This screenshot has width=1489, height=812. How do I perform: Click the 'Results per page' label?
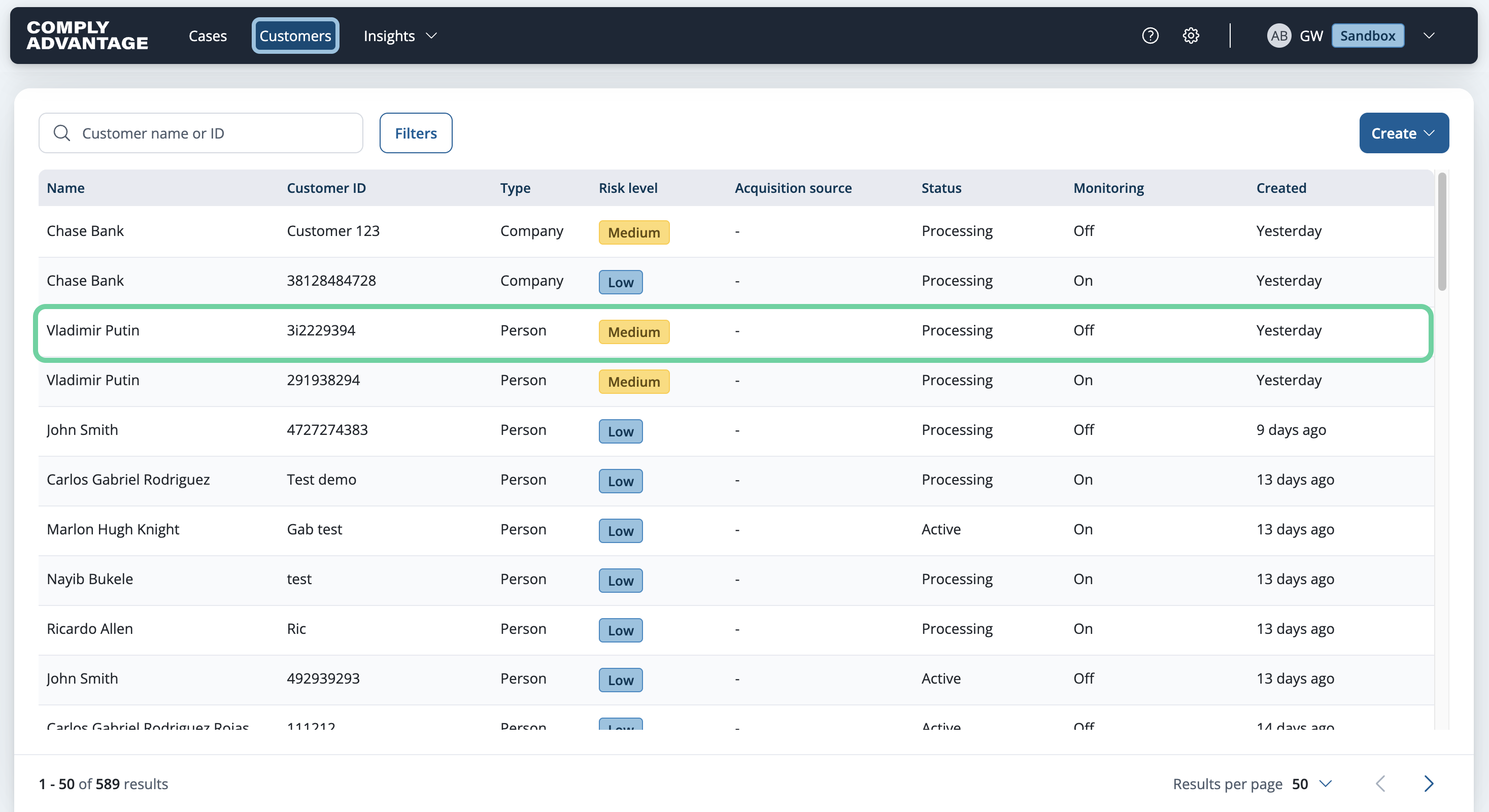pos(1227,784)
